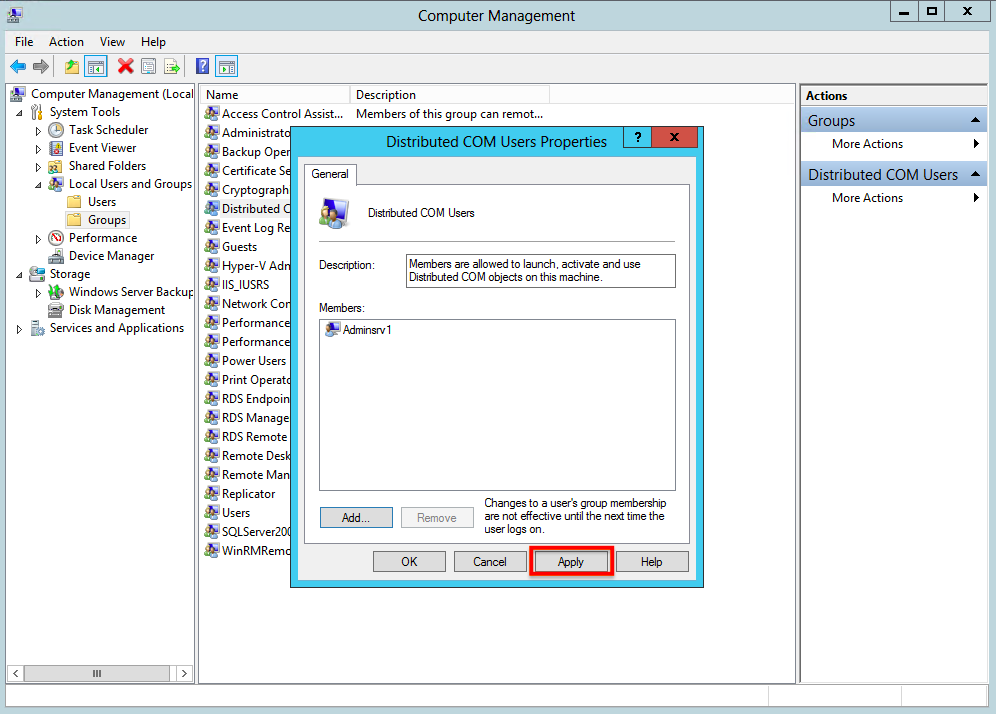Click the Forward arrow toolbar icon
This screenshot has width=996, height=714.
pos(41,66)
